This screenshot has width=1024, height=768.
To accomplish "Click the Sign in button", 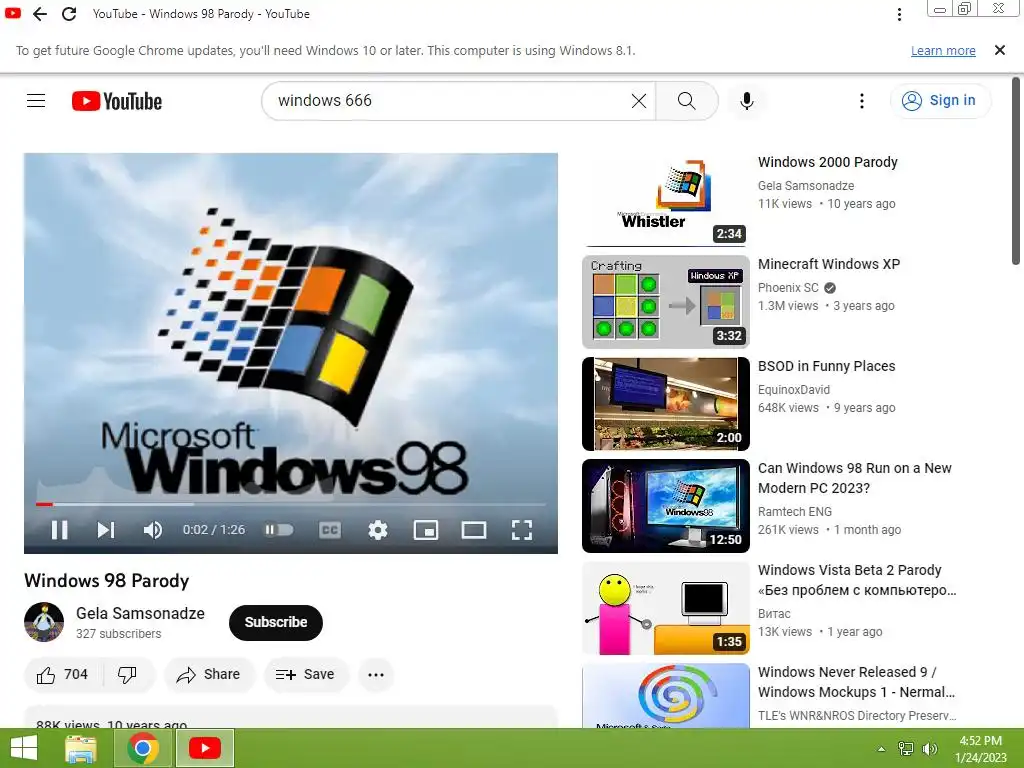I will 940,101.
